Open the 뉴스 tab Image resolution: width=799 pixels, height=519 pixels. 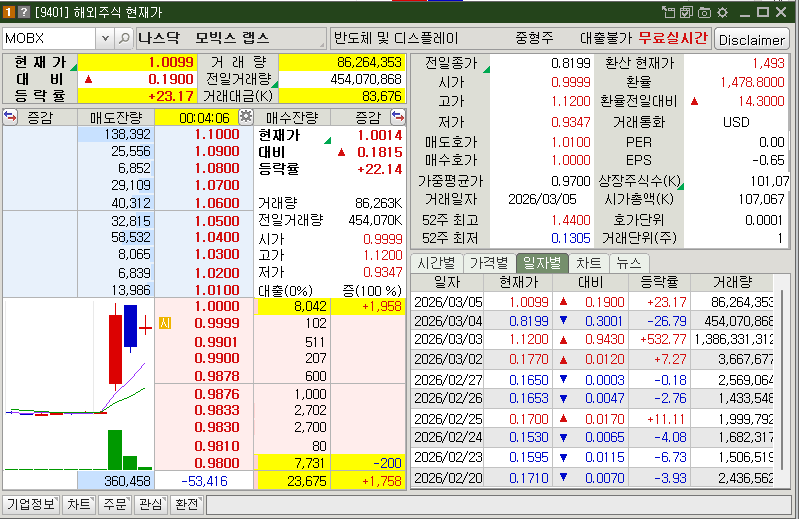tap(629, 263)
